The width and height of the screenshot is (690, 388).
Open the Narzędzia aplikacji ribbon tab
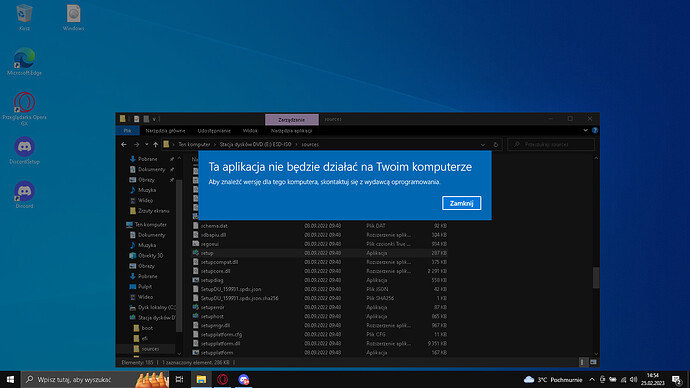pos(291,131)
